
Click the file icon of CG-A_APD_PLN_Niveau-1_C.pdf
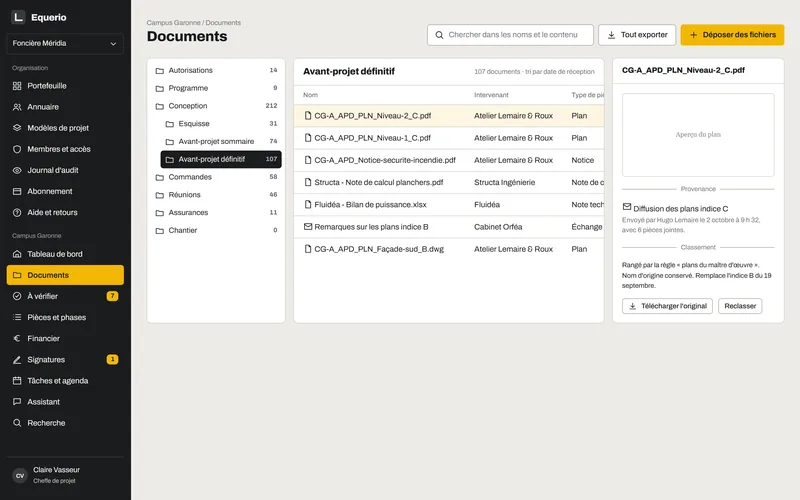[308, 138]
